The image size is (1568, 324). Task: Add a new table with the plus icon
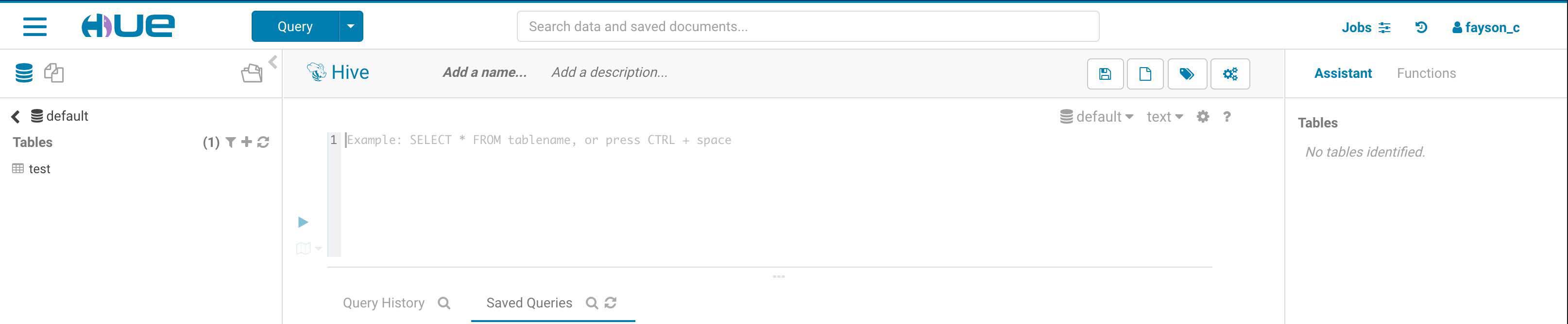tap(247, 142)
